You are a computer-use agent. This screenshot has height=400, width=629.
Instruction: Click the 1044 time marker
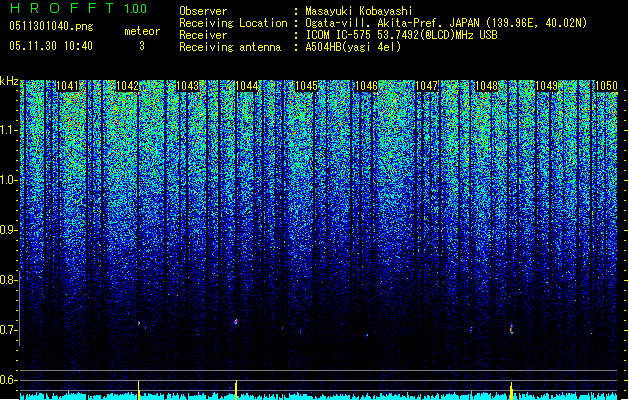pyautogui.click(x=247, y=86)
